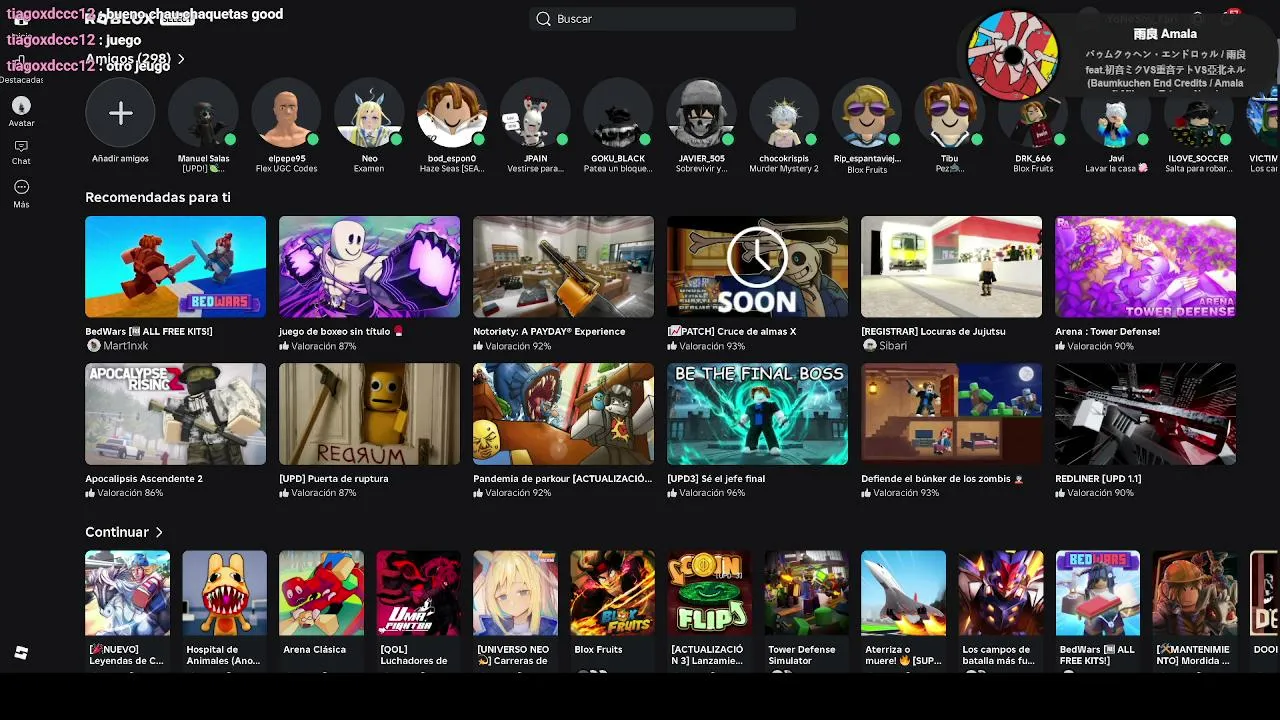
Task: Launch Leyendas de C... from Continuar row
Action: [x=127, y=593]
